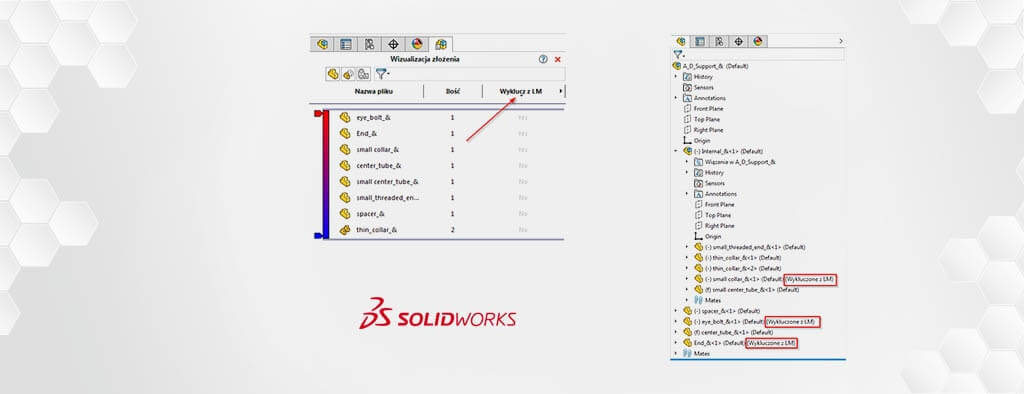
Task: Expand Mates under Internal_&<1>
Action: point(687,300)
